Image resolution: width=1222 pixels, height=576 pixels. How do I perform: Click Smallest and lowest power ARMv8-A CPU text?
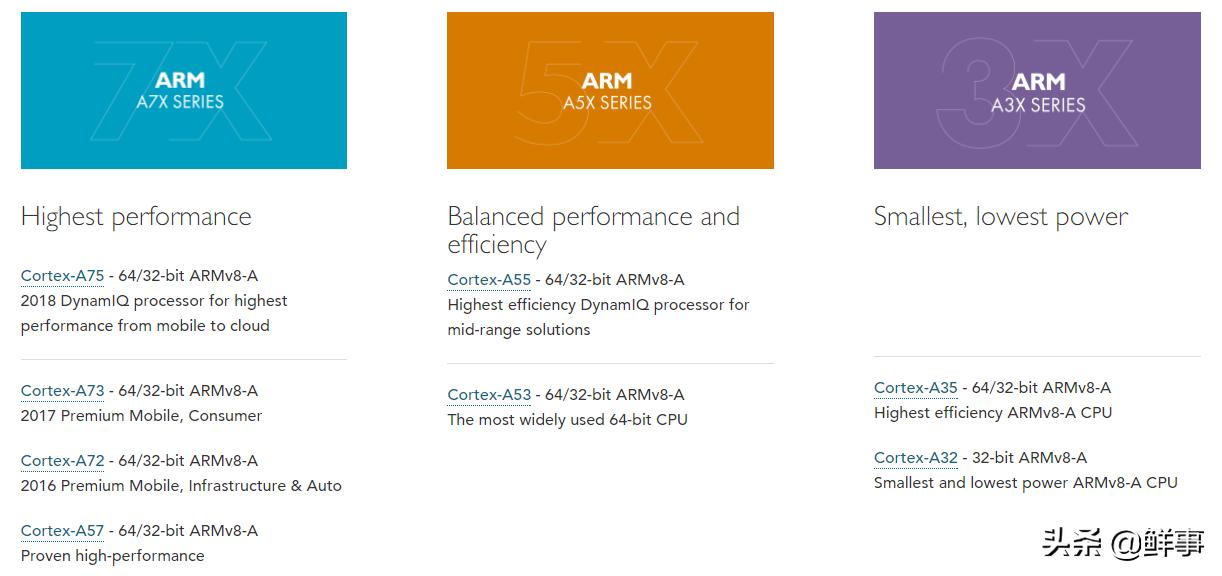[x=1025, y=483]
